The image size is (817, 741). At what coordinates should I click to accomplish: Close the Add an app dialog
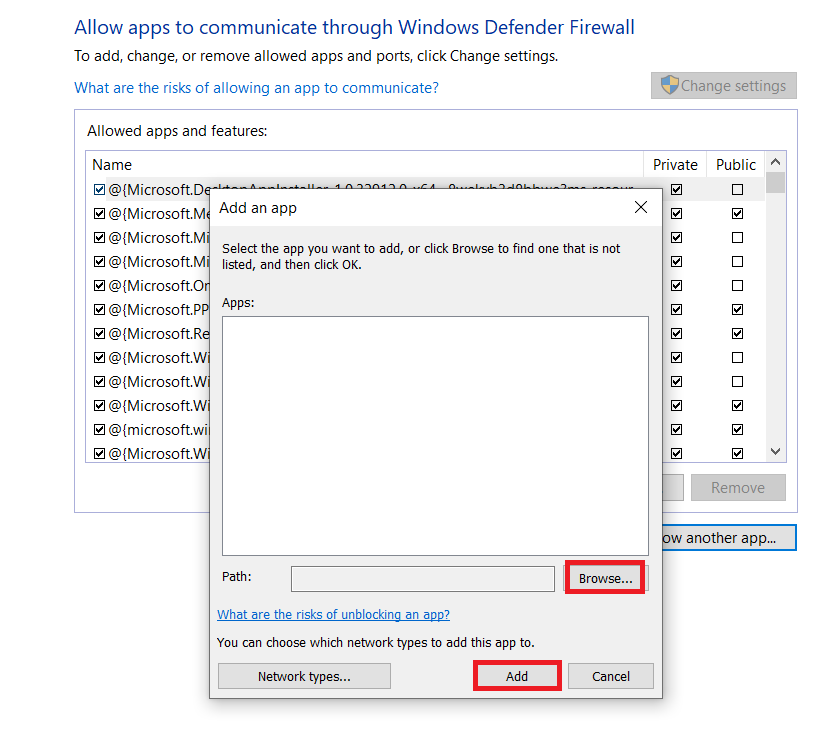click(641, 208)
